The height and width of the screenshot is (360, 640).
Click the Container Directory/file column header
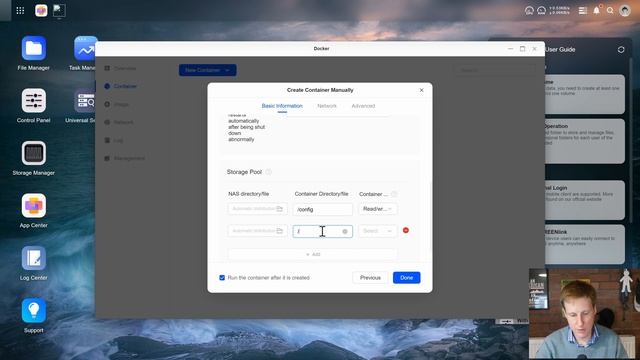point(322,194)
